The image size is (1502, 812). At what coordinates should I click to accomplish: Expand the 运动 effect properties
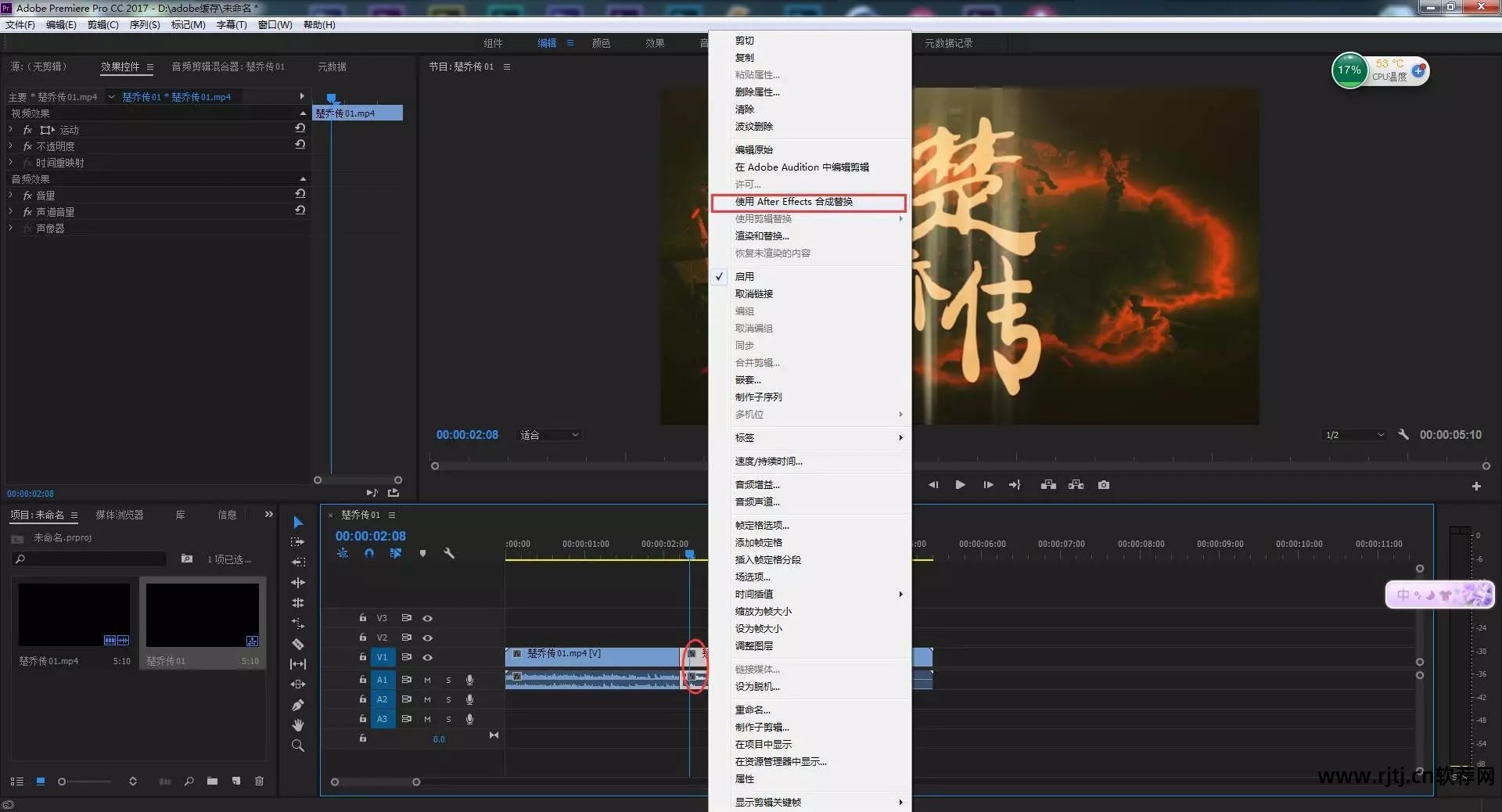11,129
